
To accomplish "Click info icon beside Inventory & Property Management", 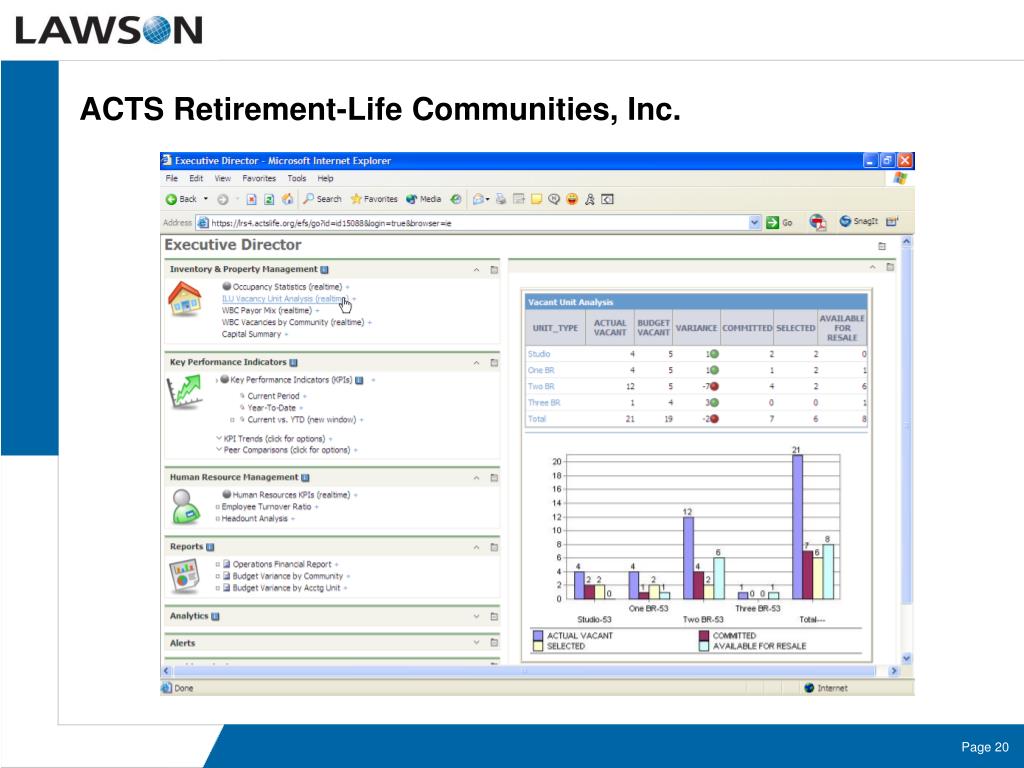I will coord(325,270).
